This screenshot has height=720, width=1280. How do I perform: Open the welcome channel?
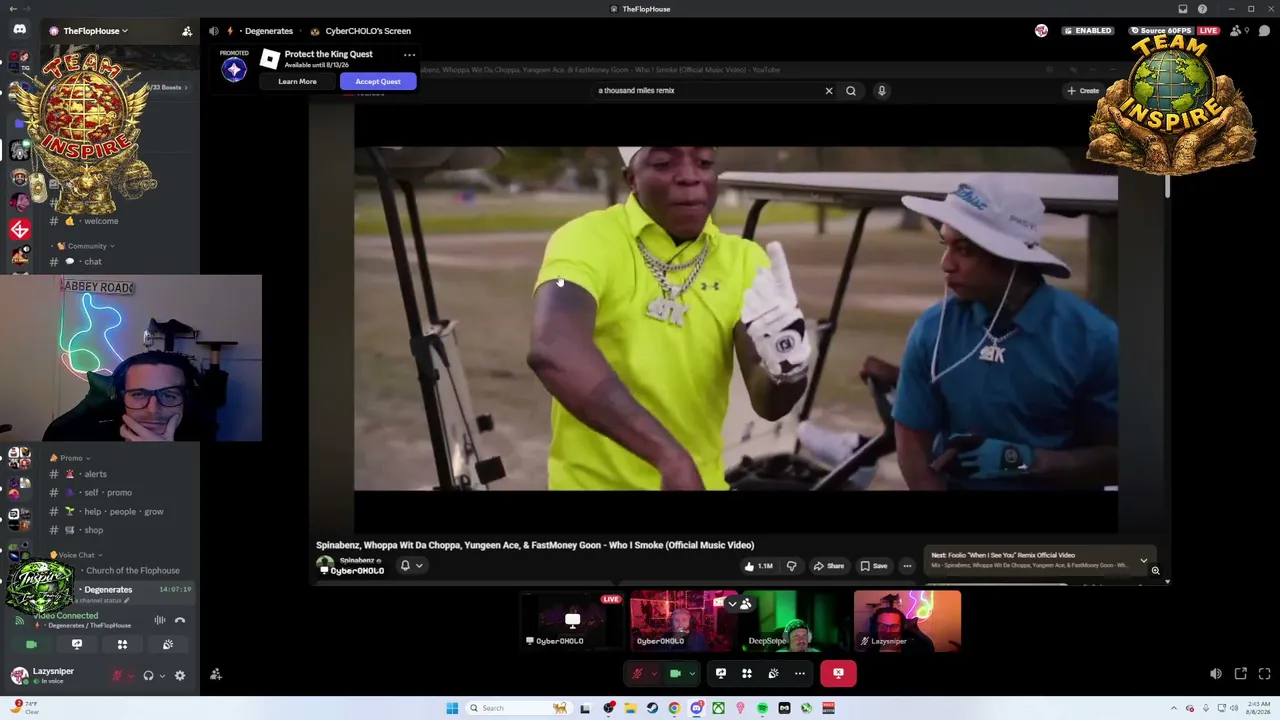(x=101, y=221)
